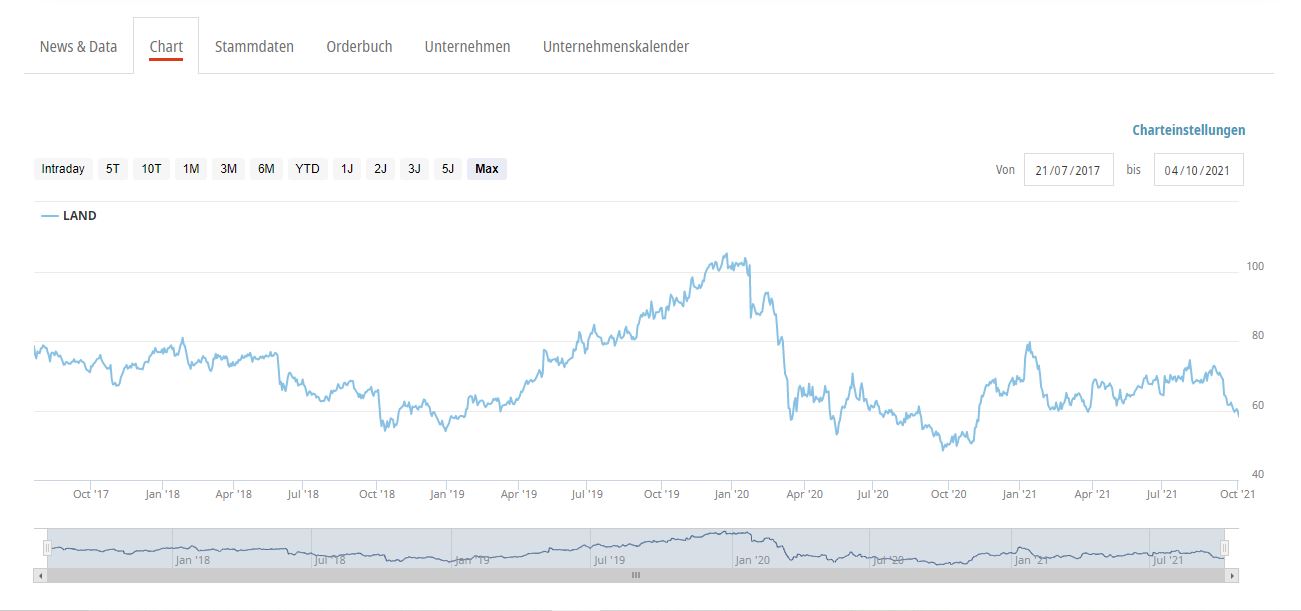
Task: Switch chart range to YTD
Action: [x=307, y=169]
